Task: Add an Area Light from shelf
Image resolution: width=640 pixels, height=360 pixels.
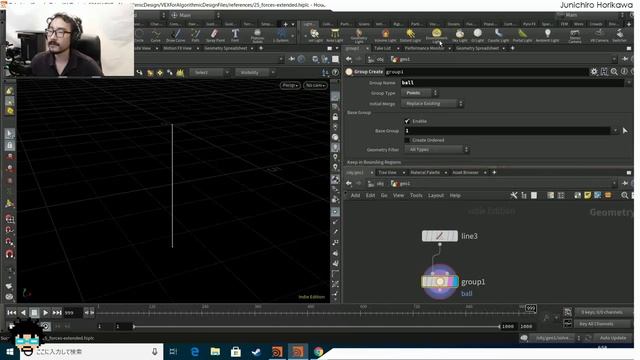Action: tap(335, 36)
